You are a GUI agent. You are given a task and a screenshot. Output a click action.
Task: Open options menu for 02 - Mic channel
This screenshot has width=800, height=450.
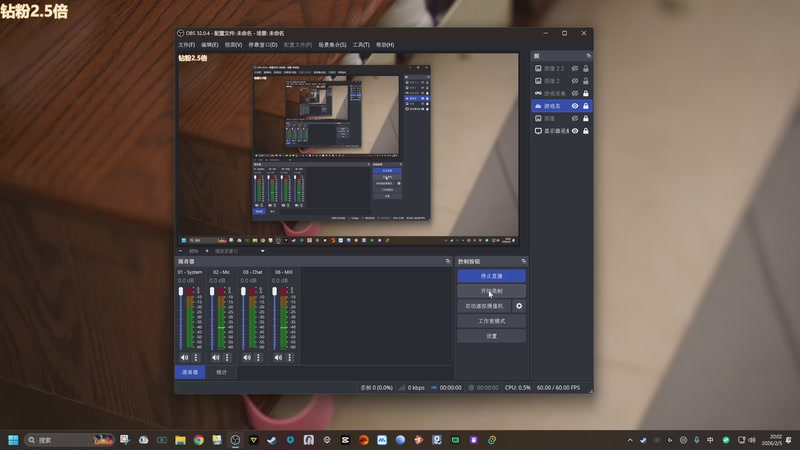[227, 357]
